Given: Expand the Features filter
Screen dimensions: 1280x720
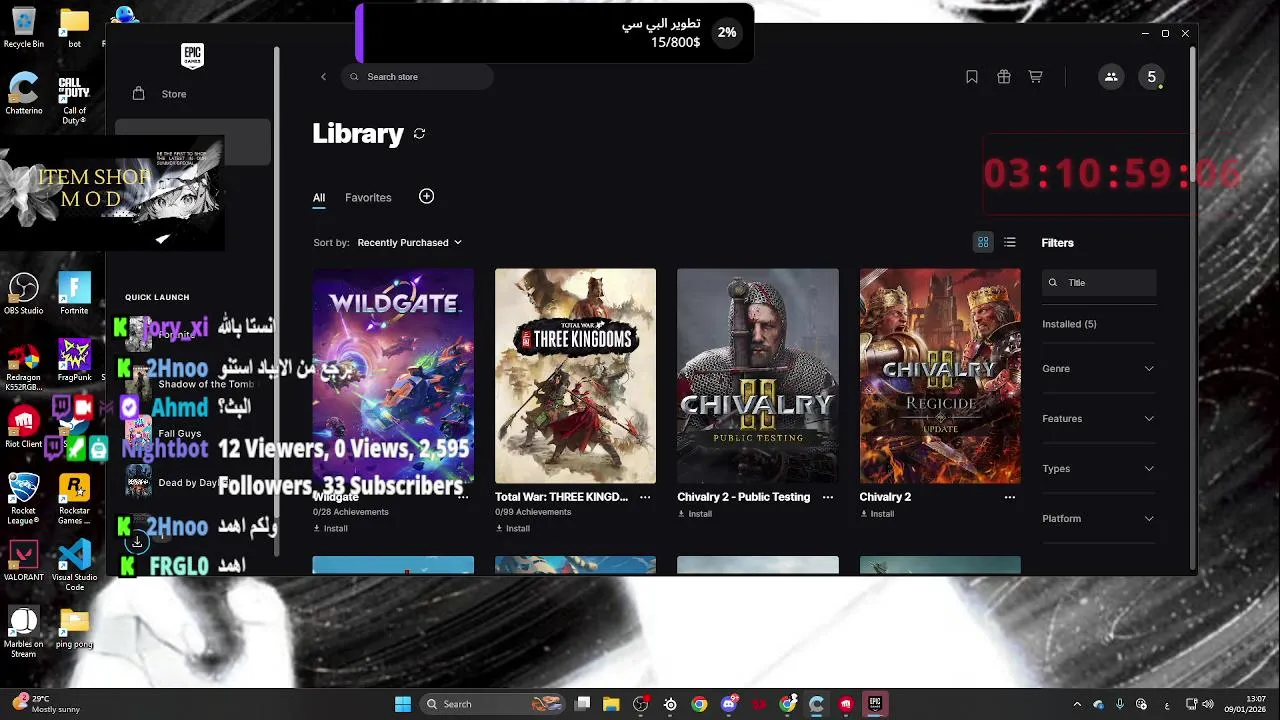Looking at the screenshot, I should coord(1098,419).
